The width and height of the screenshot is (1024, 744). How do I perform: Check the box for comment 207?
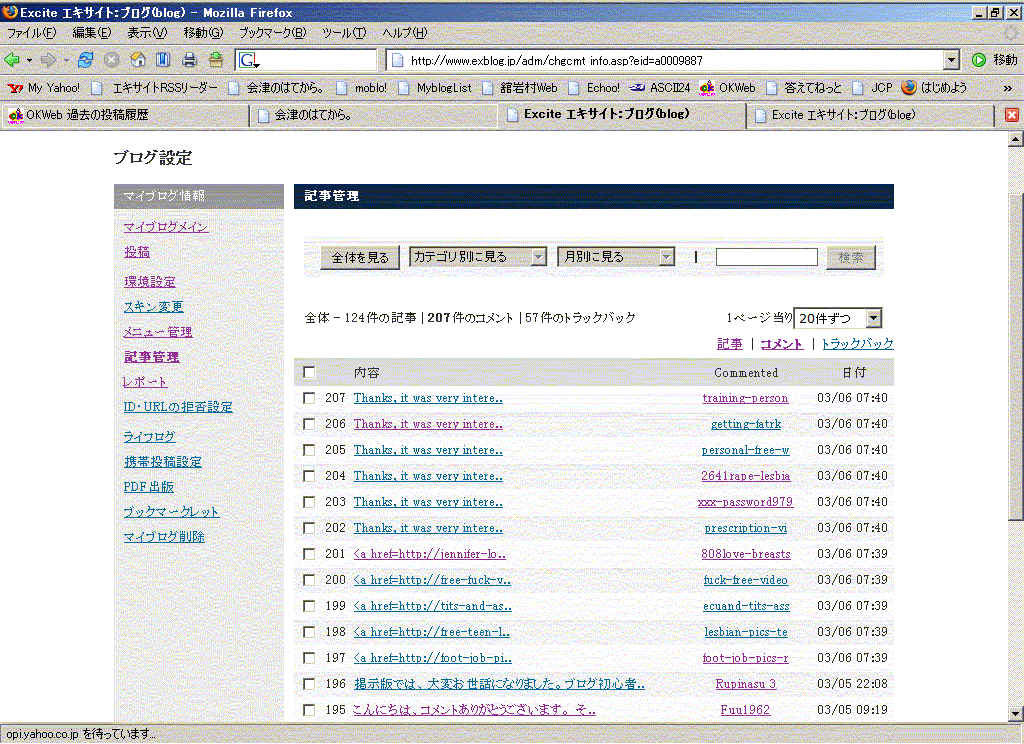pyautogui.click(x=310, y=398)
